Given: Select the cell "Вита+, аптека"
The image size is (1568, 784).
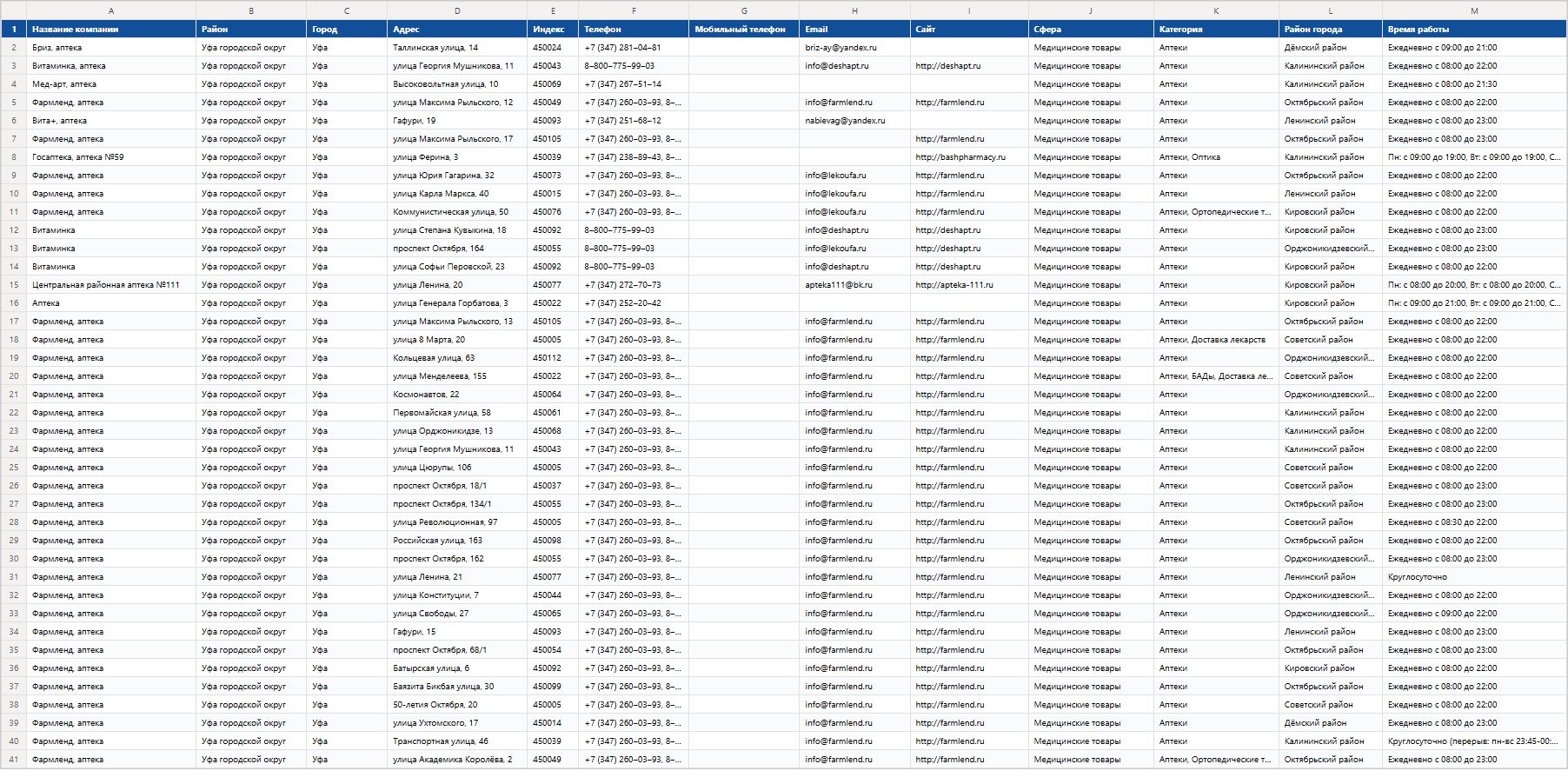Looking at the screenshot, I should 111,121.
